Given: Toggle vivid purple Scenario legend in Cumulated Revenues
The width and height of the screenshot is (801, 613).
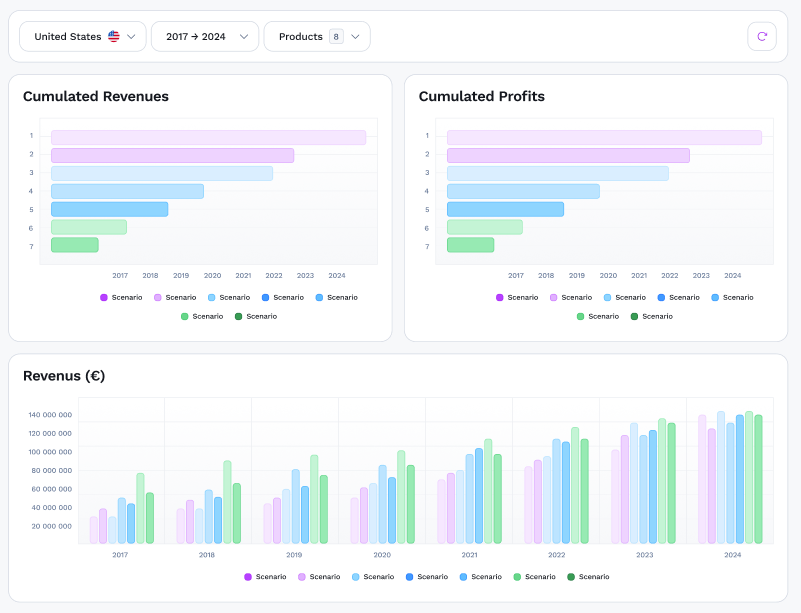Looking at the screenshot, I should pyautogui.click(x=121, y=297).
